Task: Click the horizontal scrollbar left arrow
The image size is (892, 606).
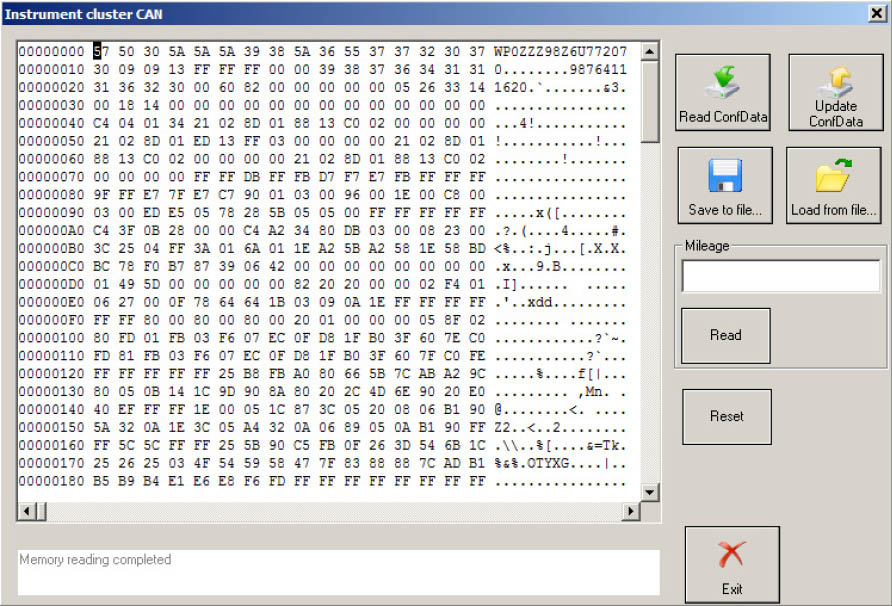Action: (x=27, y=512)
